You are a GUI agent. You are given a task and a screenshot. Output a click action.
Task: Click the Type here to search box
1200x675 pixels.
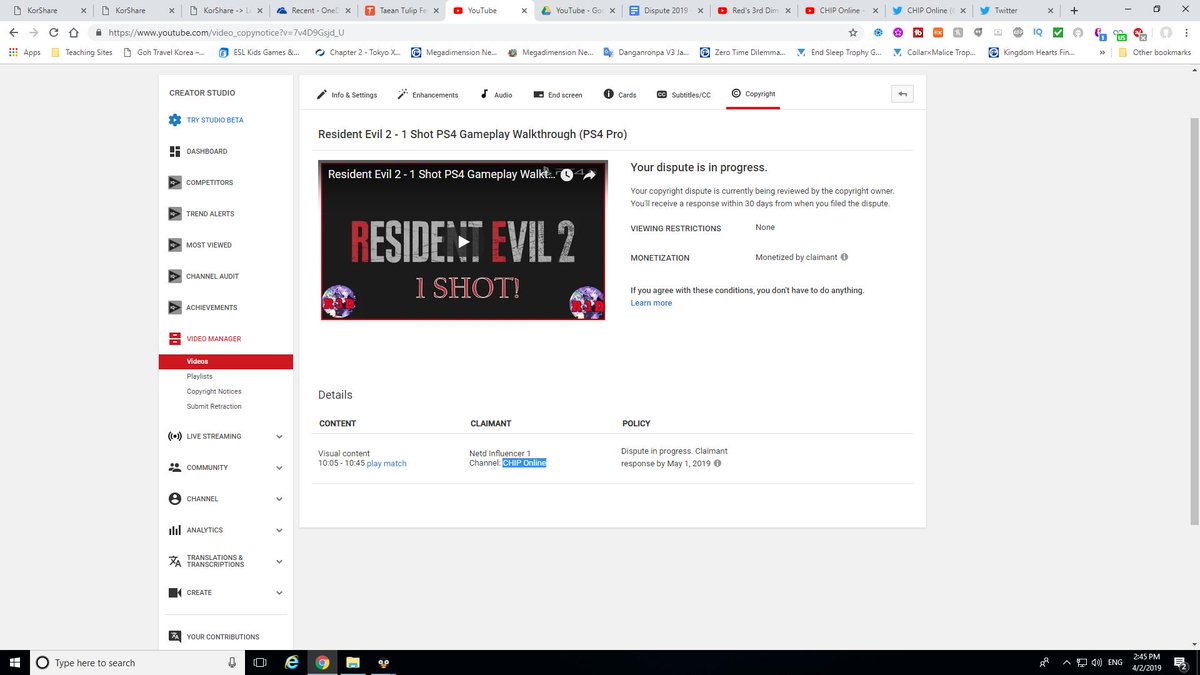click(137, 662)
